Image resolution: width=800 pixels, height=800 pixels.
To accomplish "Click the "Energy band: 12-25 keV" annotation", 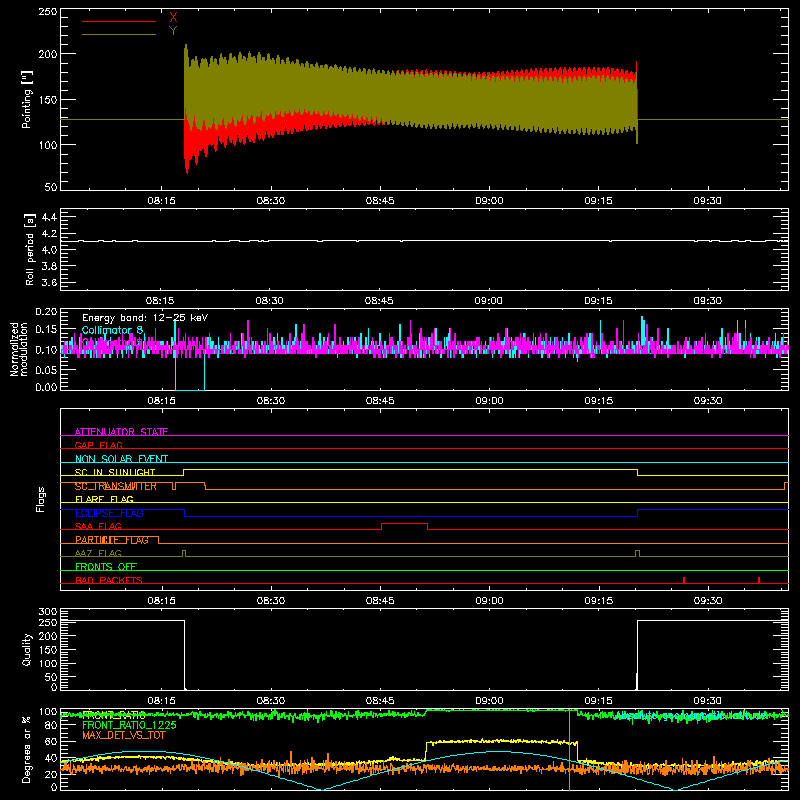I will point(145,318).
